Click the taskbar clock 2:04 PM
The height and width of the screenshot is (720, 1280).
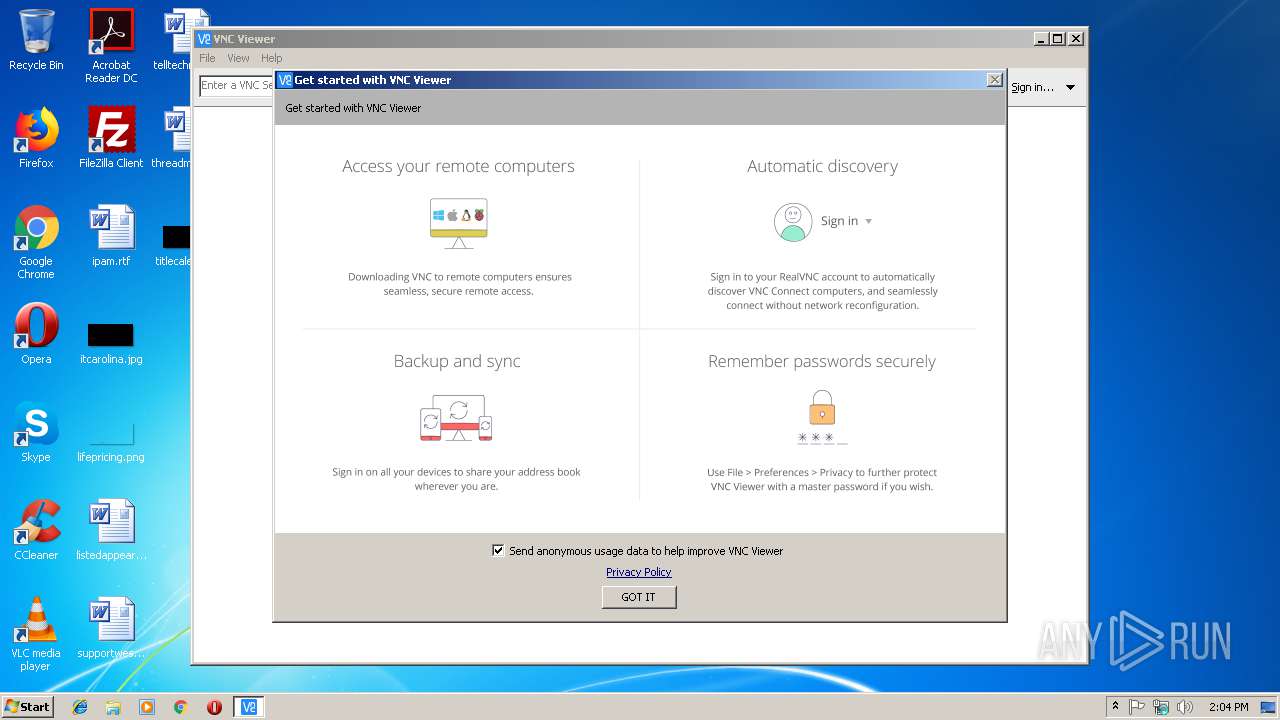(1228, 707)
